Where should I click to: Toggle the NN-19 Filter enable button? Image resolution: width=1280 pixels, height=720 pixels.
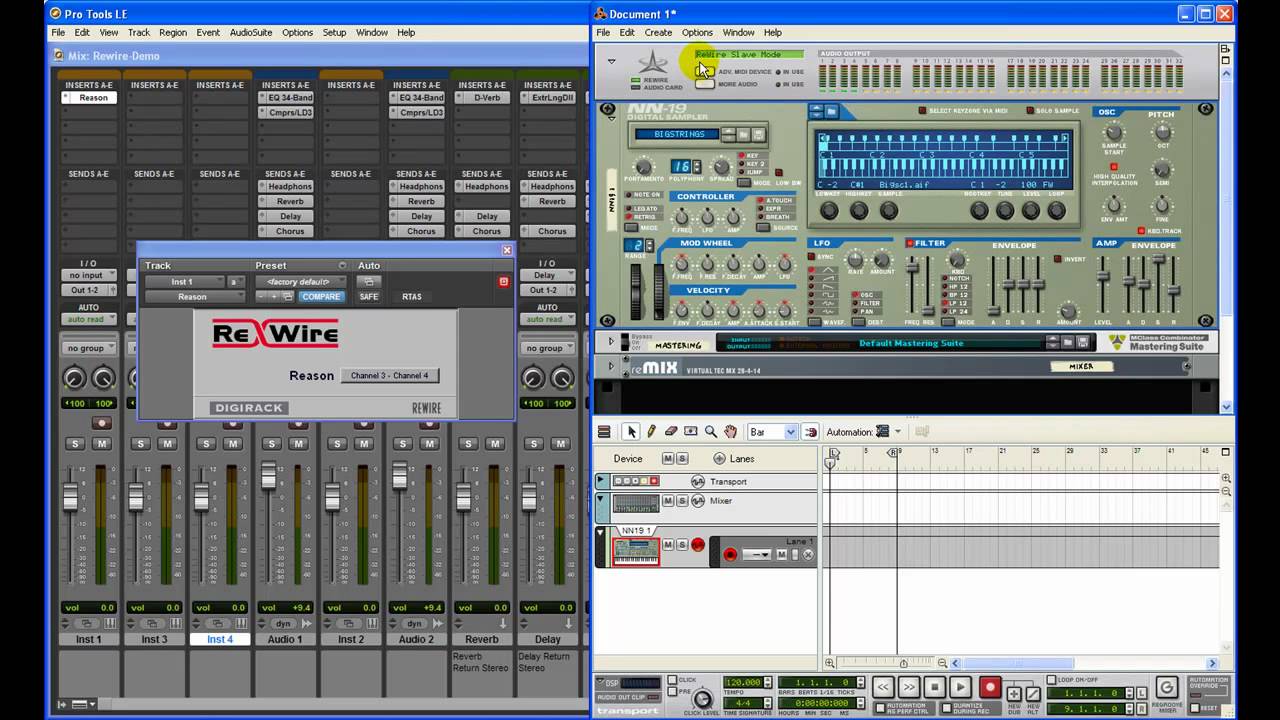tap(910, 243)
